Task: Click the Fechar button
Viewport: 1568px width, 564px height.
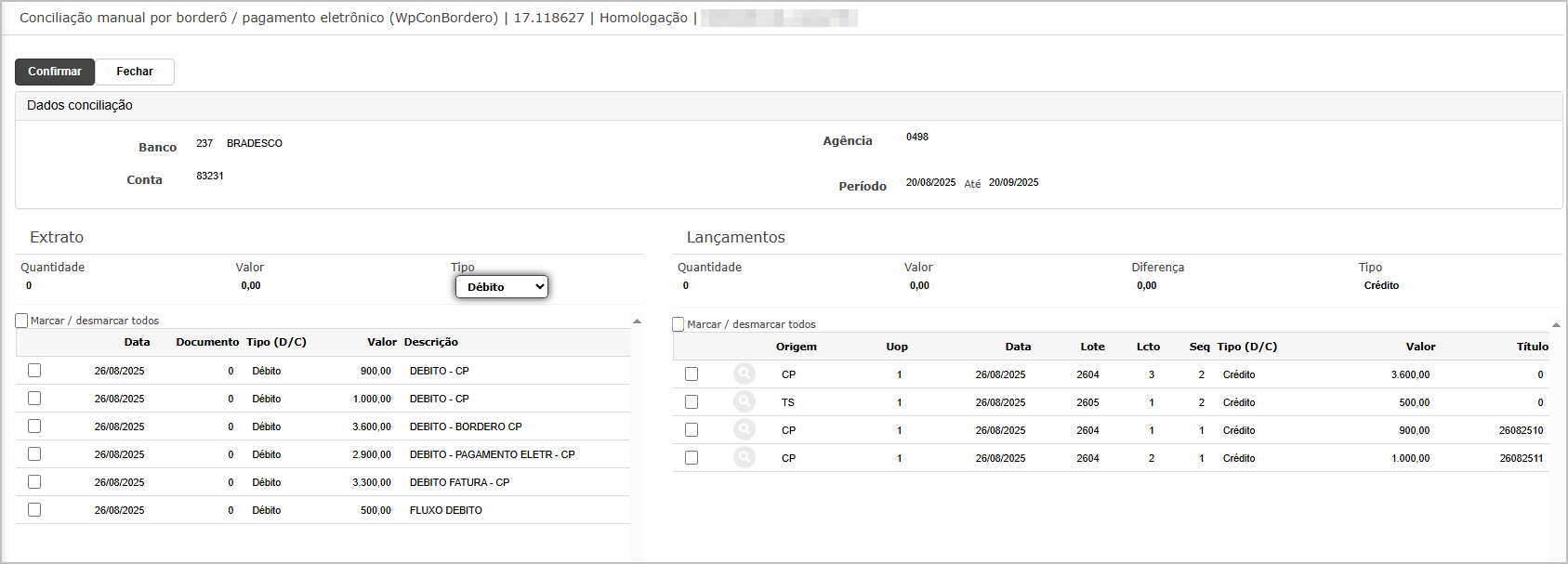Action: [x=135, y=72]
